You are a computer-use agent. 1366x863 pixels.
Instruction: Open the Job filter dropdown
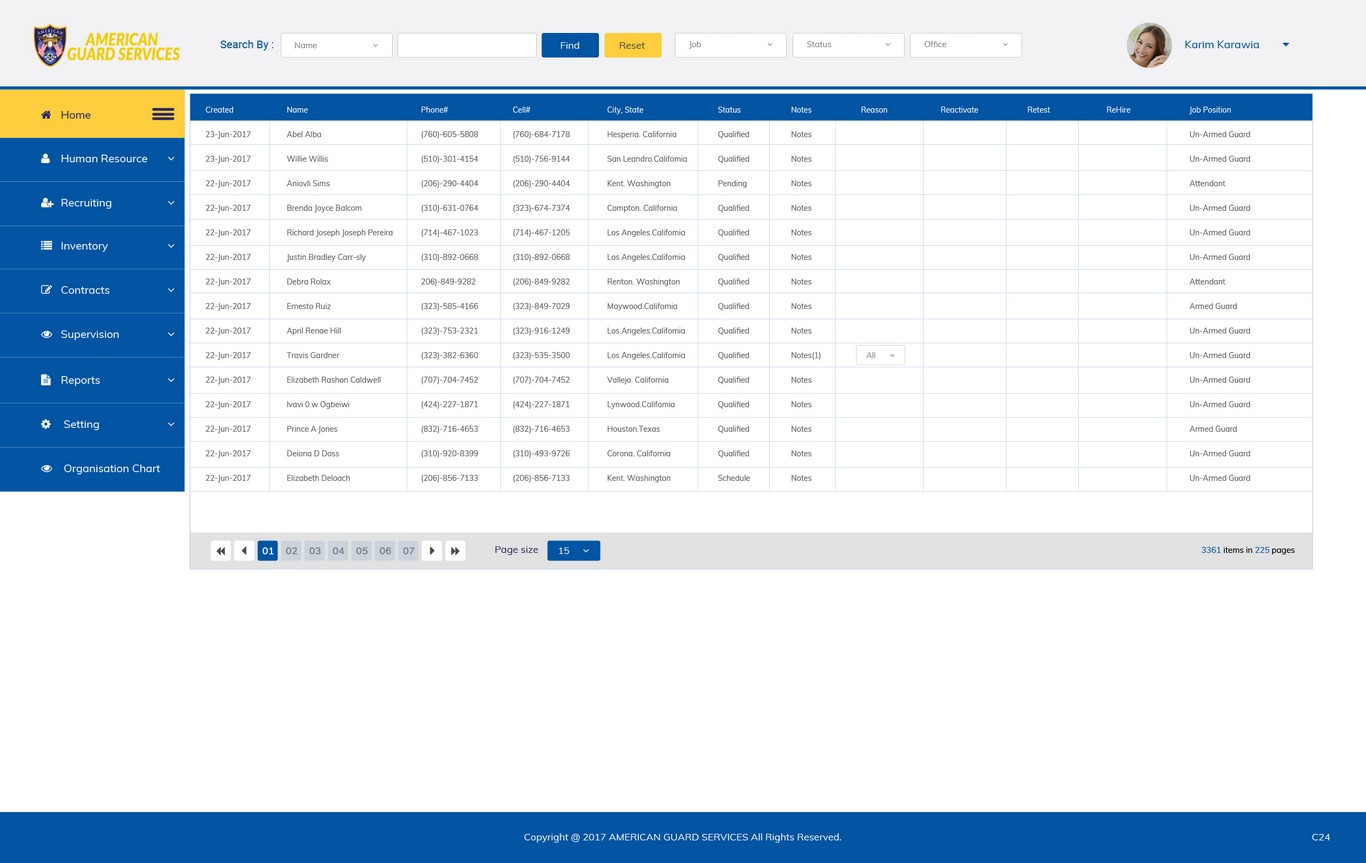(x=730, y=45)
